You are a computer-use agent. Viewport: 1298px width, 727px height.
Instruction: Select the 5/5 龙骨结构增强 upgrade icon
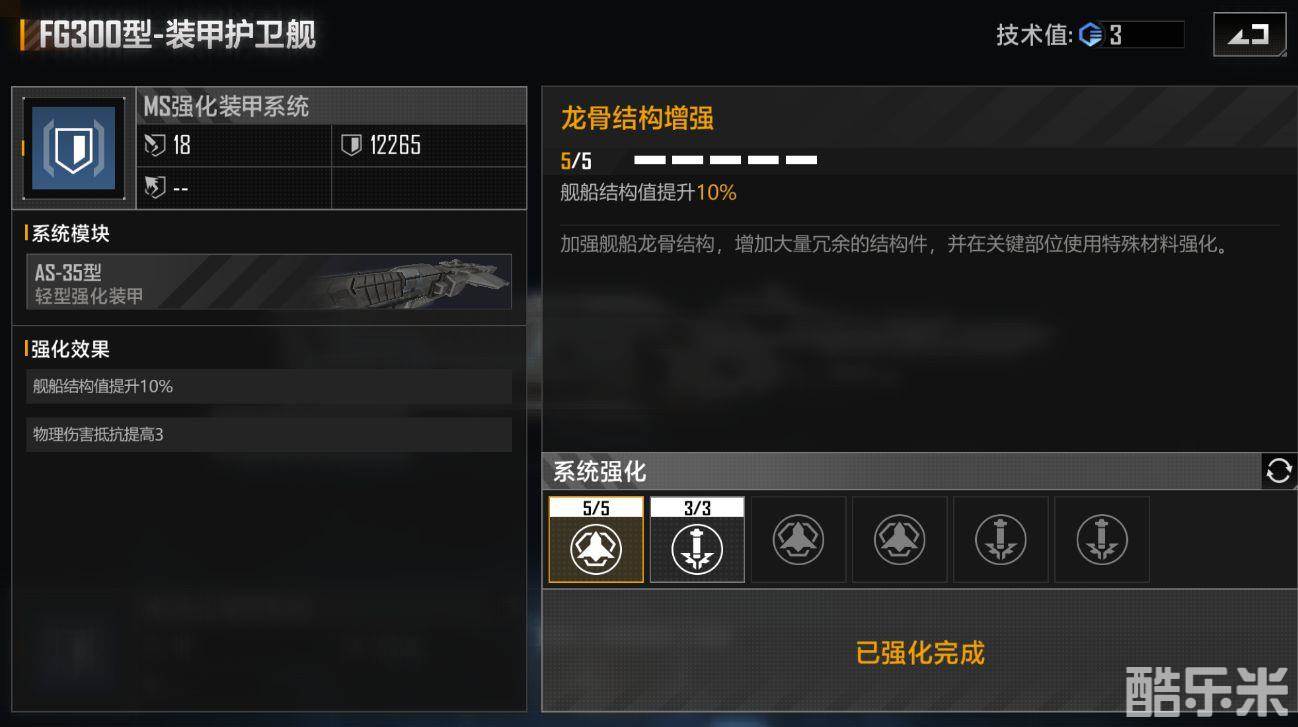click(596, 540)
